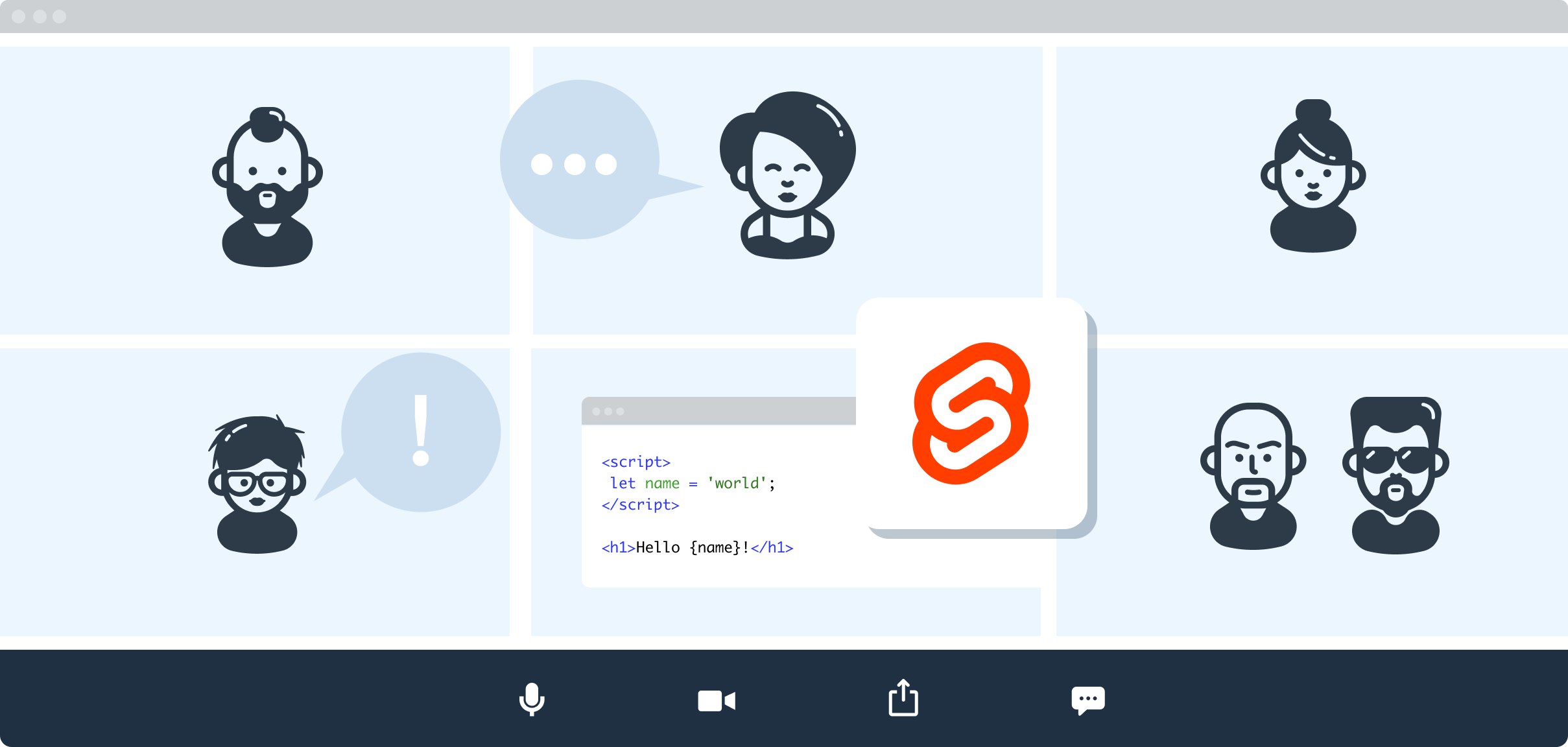Toggle the video camera icon
The height and width of the screenshot is (747, 1568).
point(717,701)
